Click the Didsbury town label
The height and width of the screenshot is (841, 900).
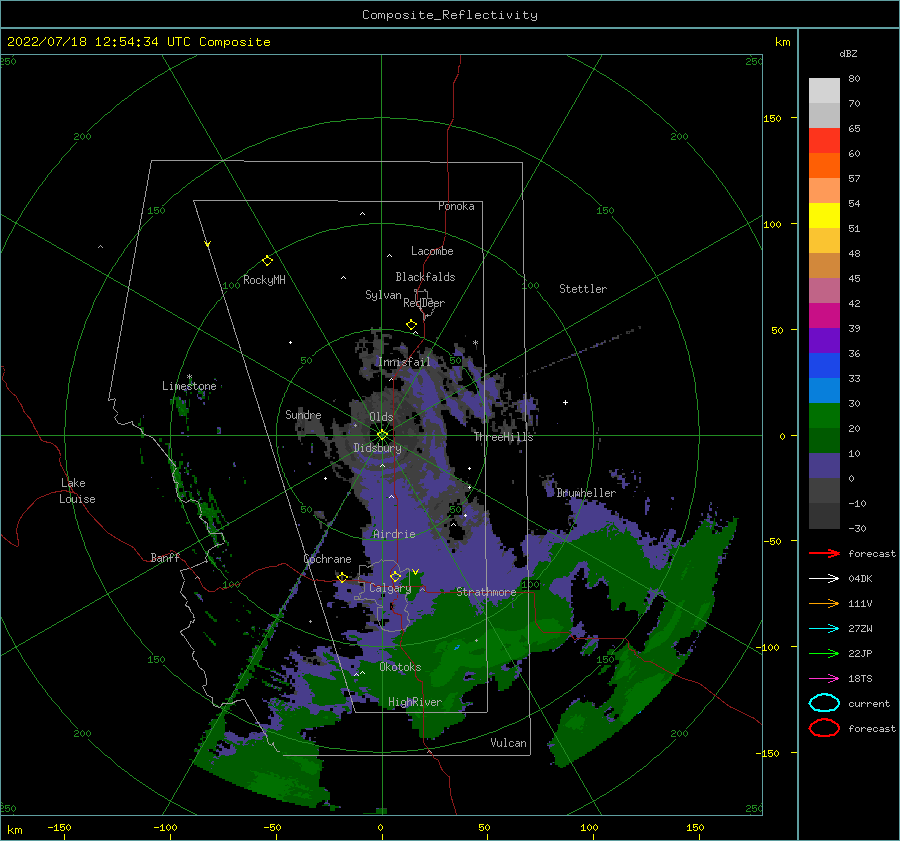click(378, 448)
